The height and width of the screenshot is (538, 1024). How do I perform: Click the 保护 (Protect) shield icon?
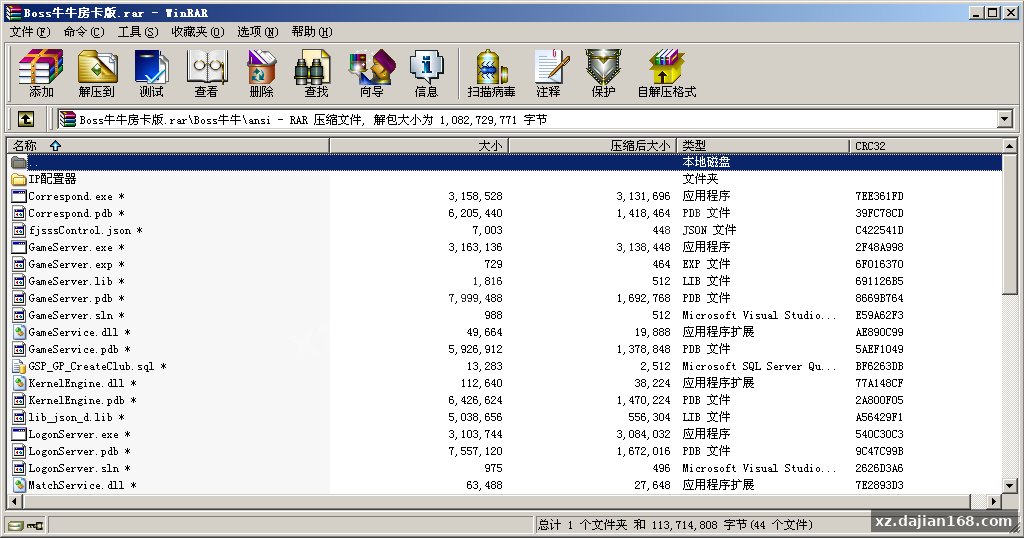(603, 73)
